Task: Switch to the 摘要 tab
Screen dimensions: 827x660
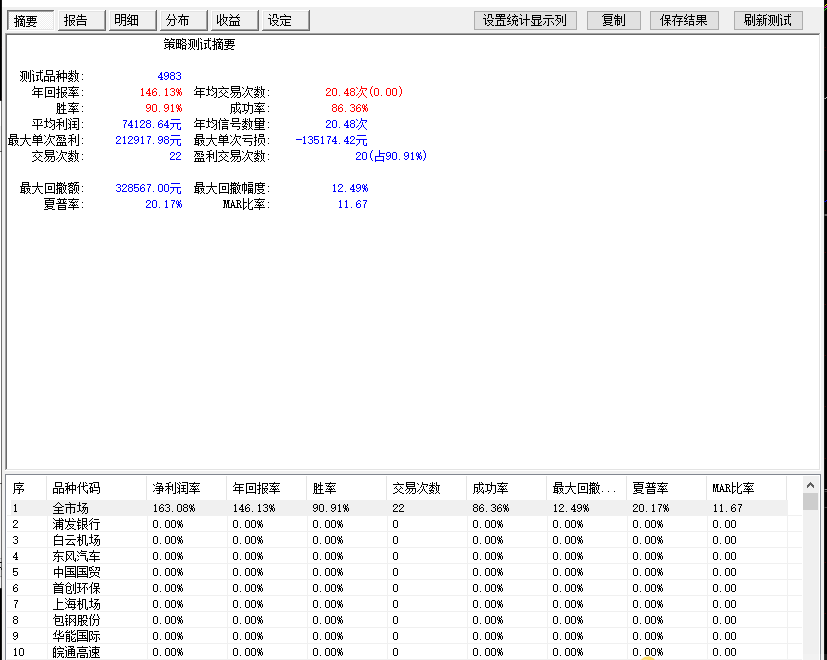Action: [30, 21]
